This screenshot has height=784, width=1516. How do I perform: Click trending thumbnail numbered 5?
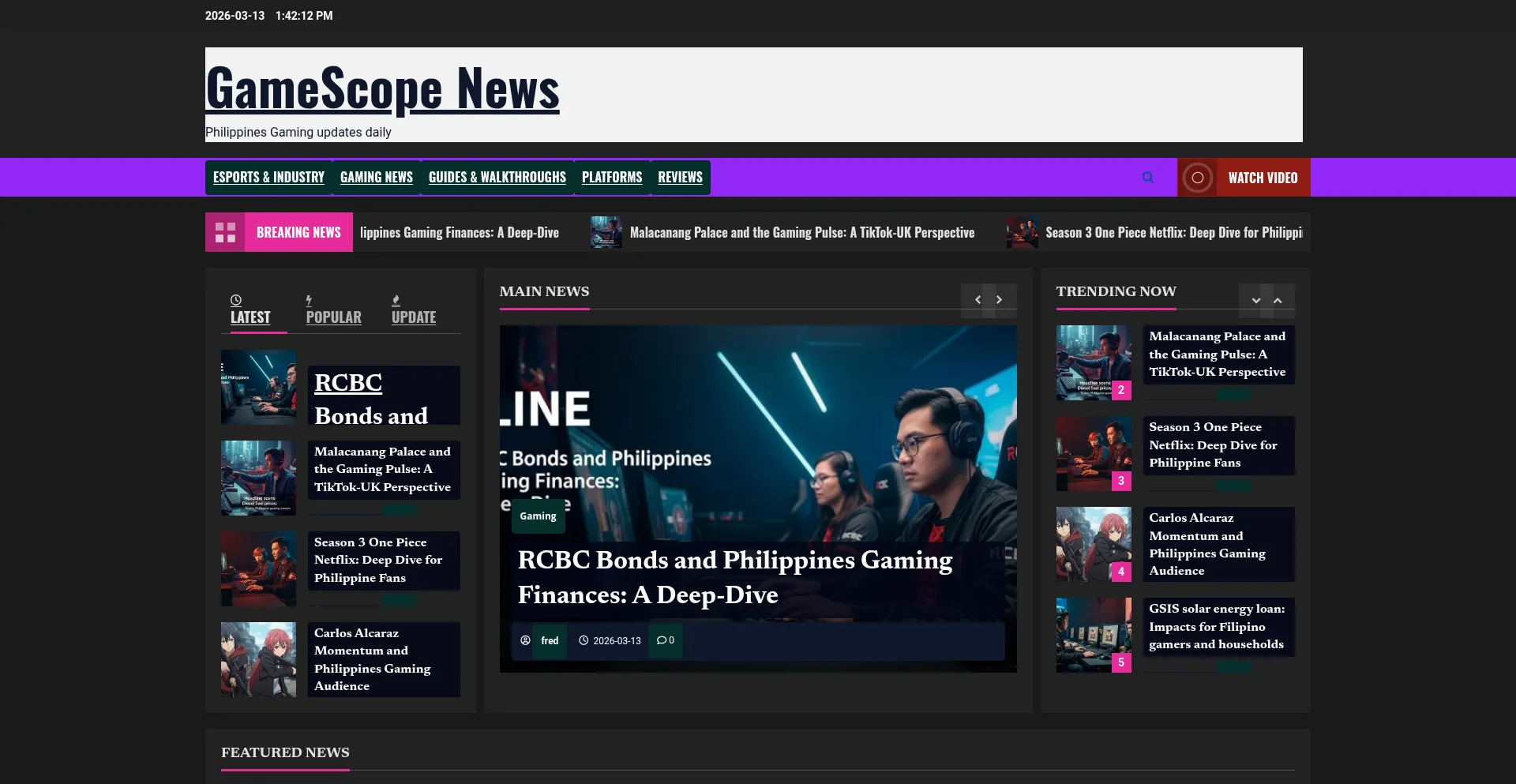coord(1094,636)
